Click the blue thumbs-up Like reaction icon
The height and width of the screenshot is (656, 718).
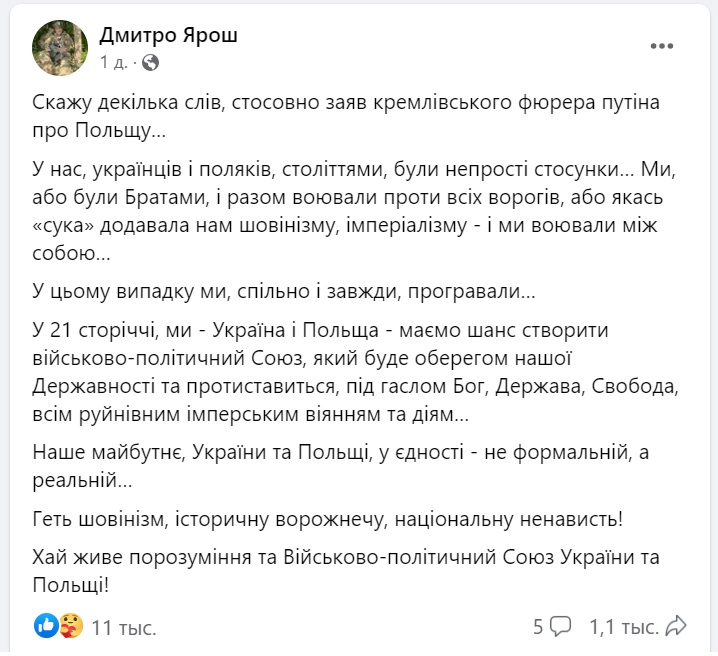pyautogui.click(x=46, y=625)
